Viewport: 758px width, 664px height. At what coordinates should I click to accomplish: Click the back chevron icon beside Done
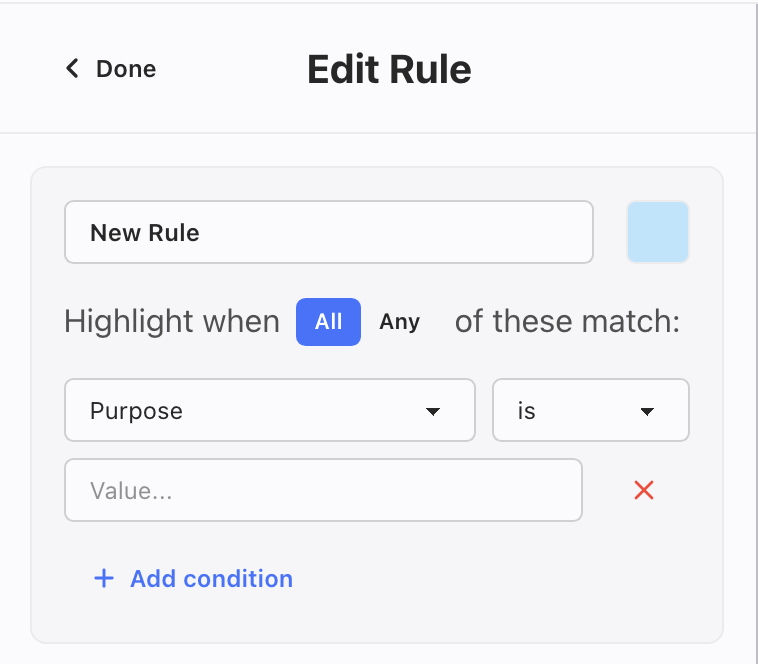72,68
